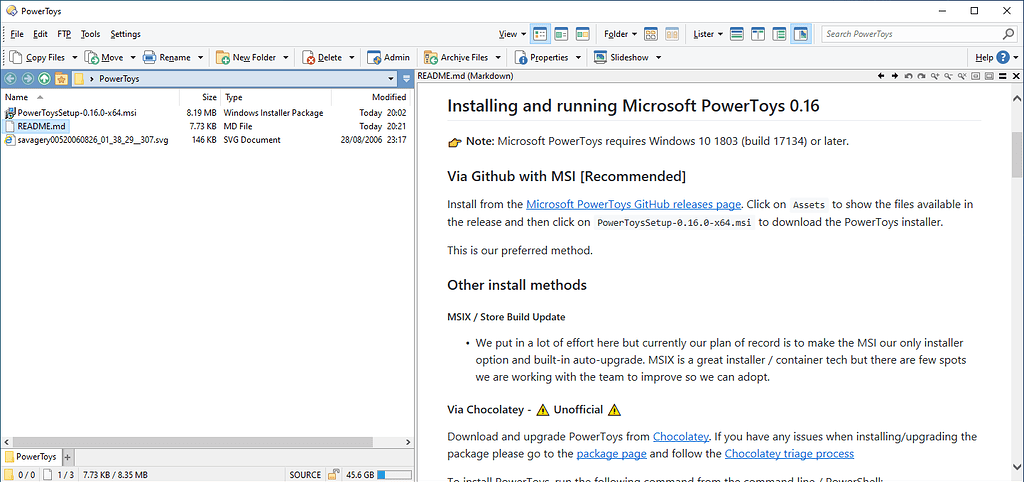This screenshot has width=1024, height=482.
Task: Open the Chocolatey link
Action: click(x=680, y=436)
